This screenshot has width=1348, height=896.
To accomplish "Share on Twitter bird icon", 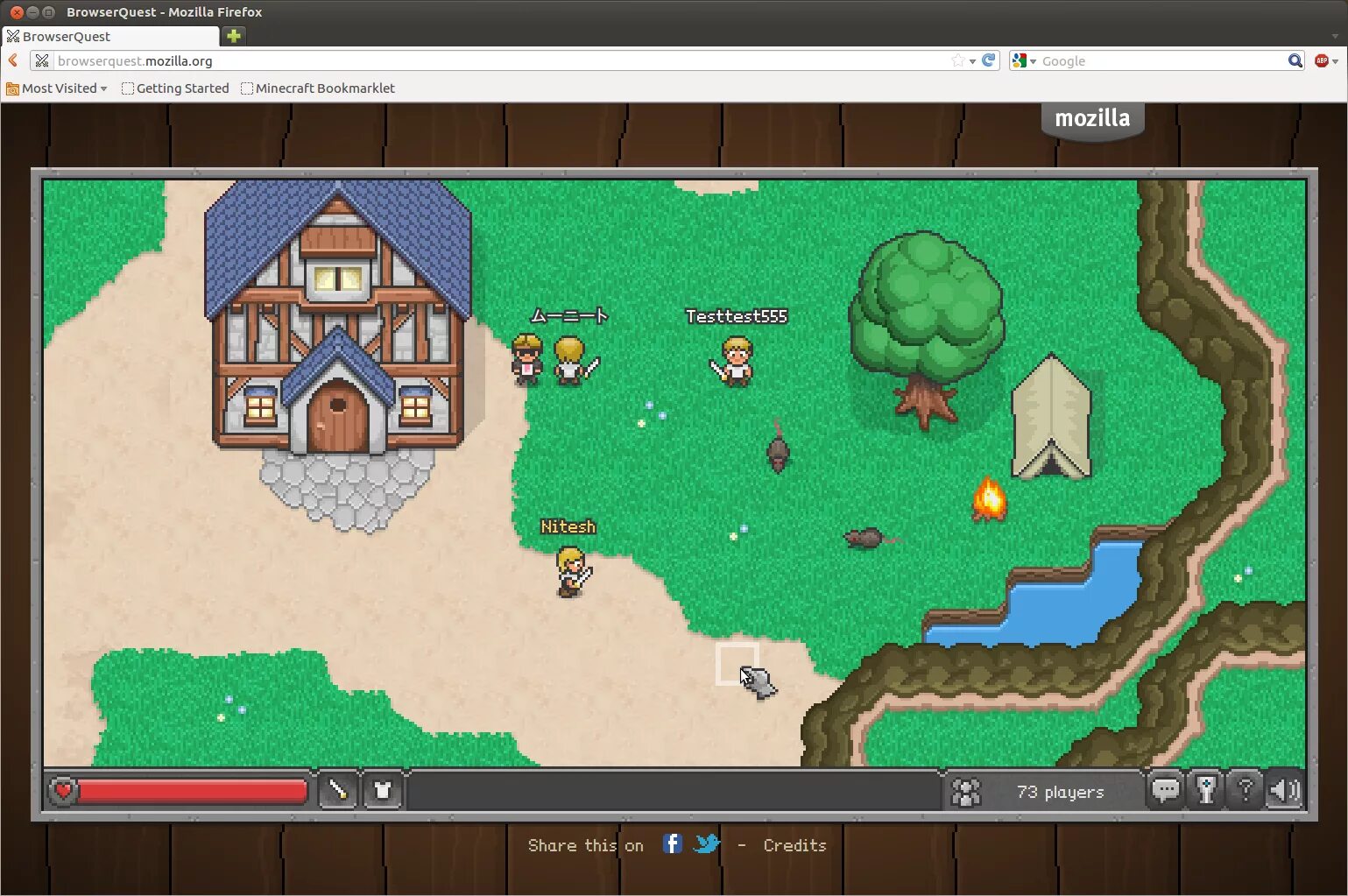I will (x=706, y=843).
